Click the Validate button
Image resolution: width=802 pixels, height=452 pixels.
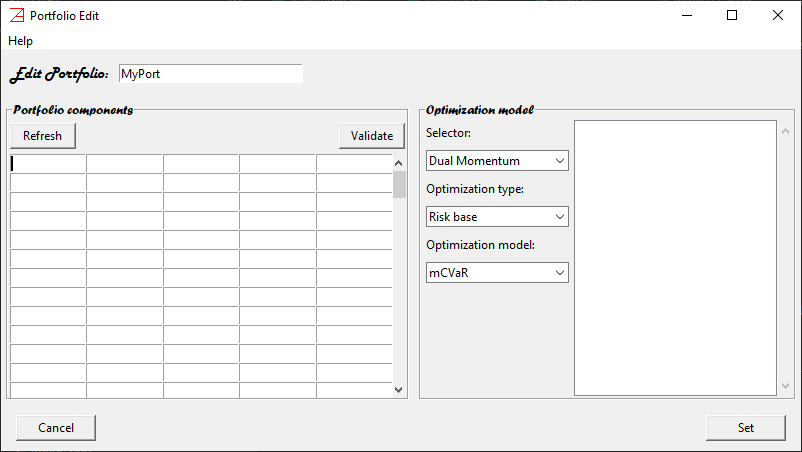click(x=372, y=136)
